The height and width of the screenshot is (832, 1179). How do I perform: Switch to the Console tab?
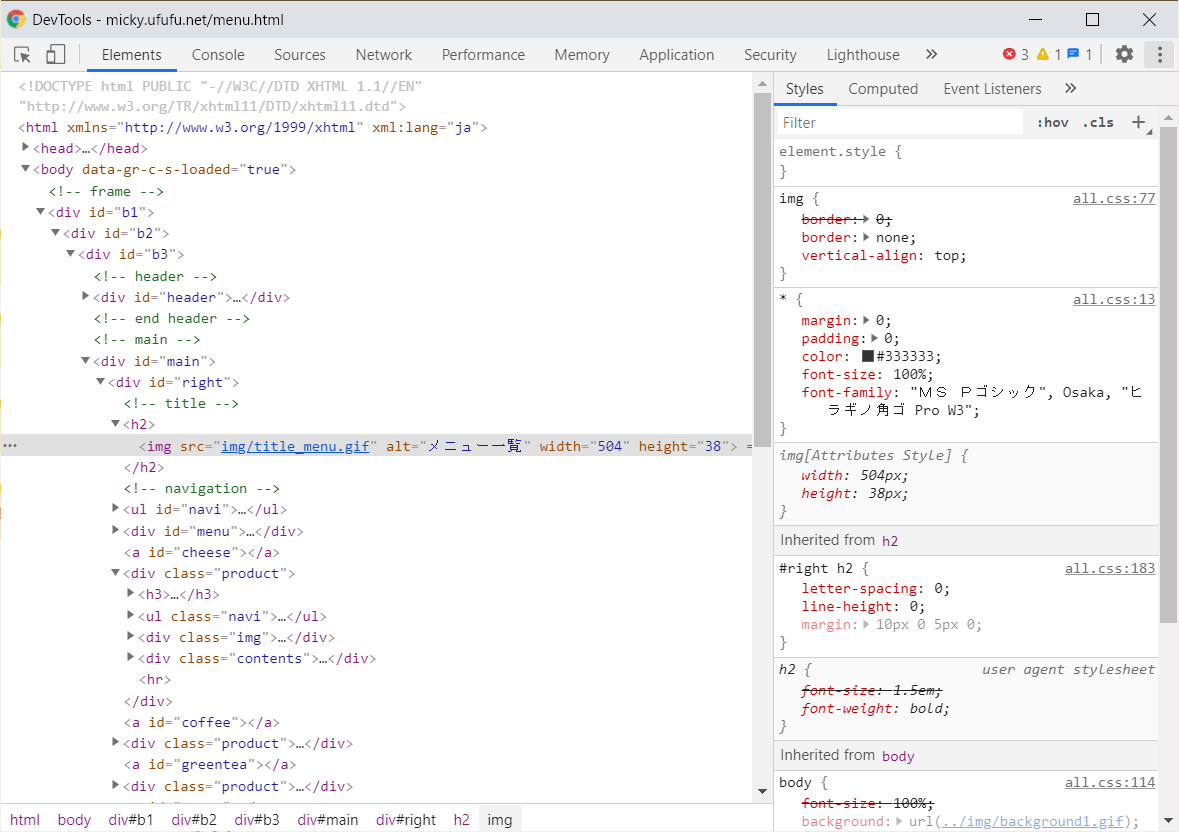218,55
